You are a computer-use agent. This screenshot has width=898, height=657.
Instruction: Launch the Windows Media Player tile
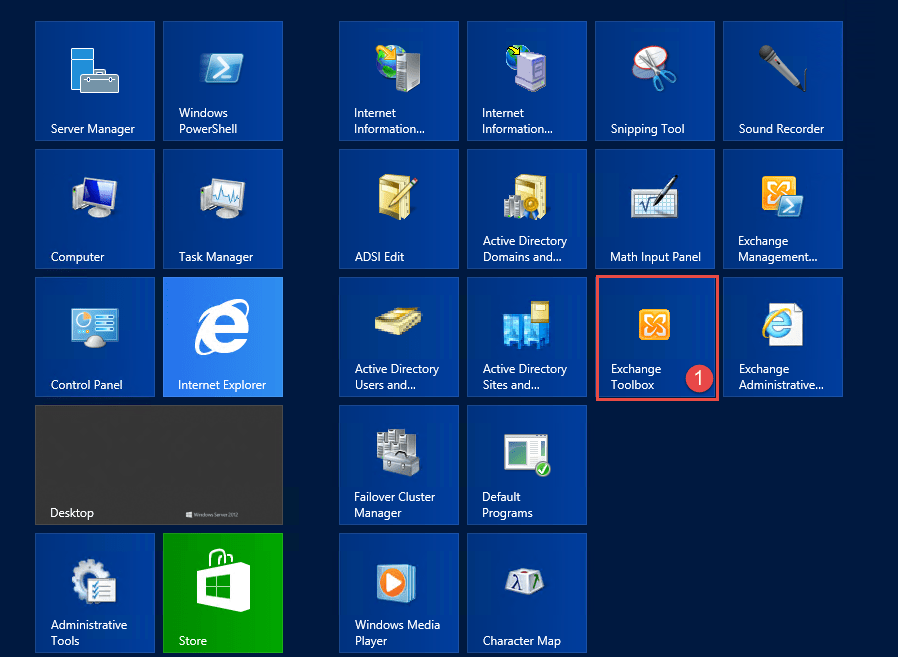coord(399,593)
